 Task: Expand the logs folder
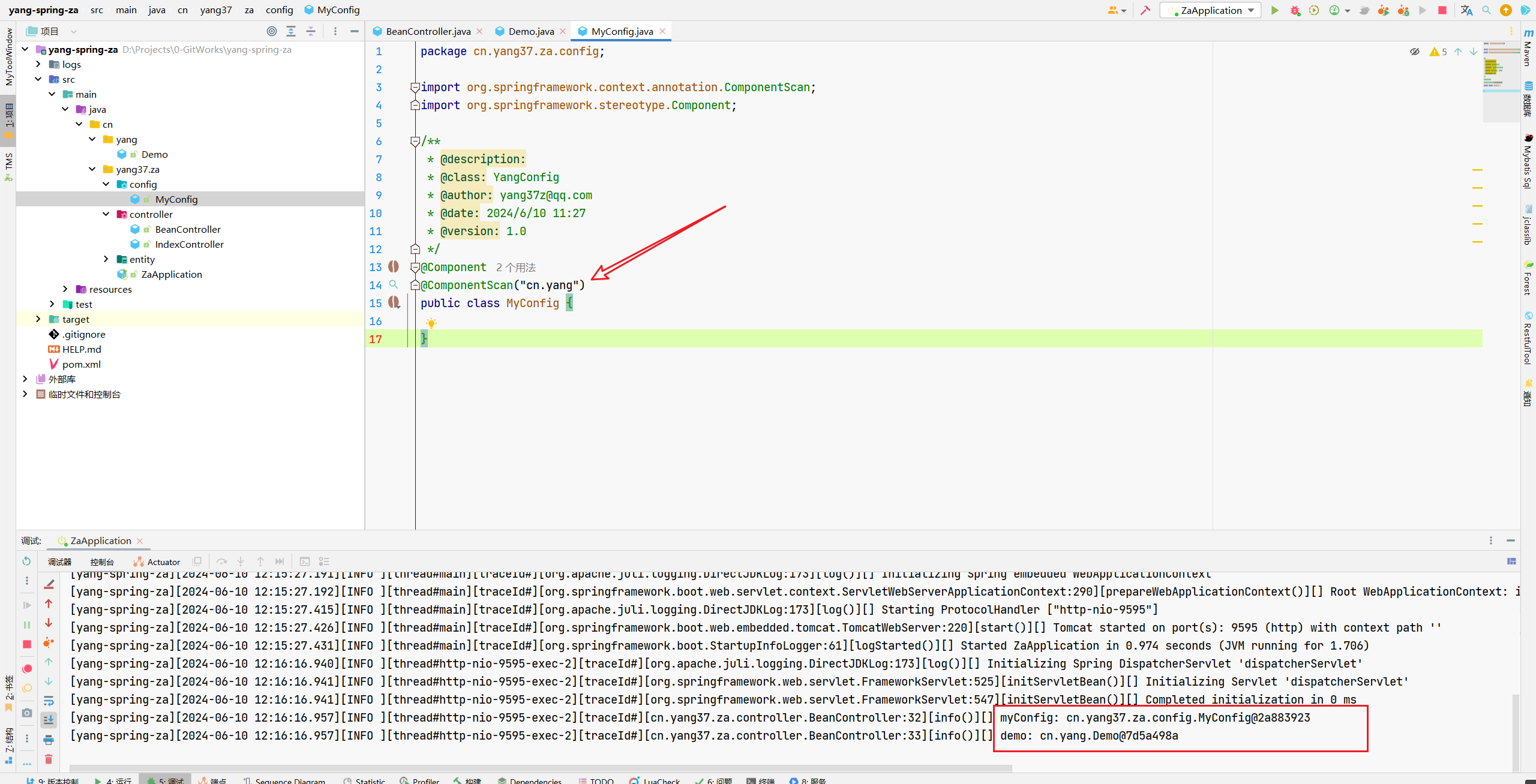38,64
